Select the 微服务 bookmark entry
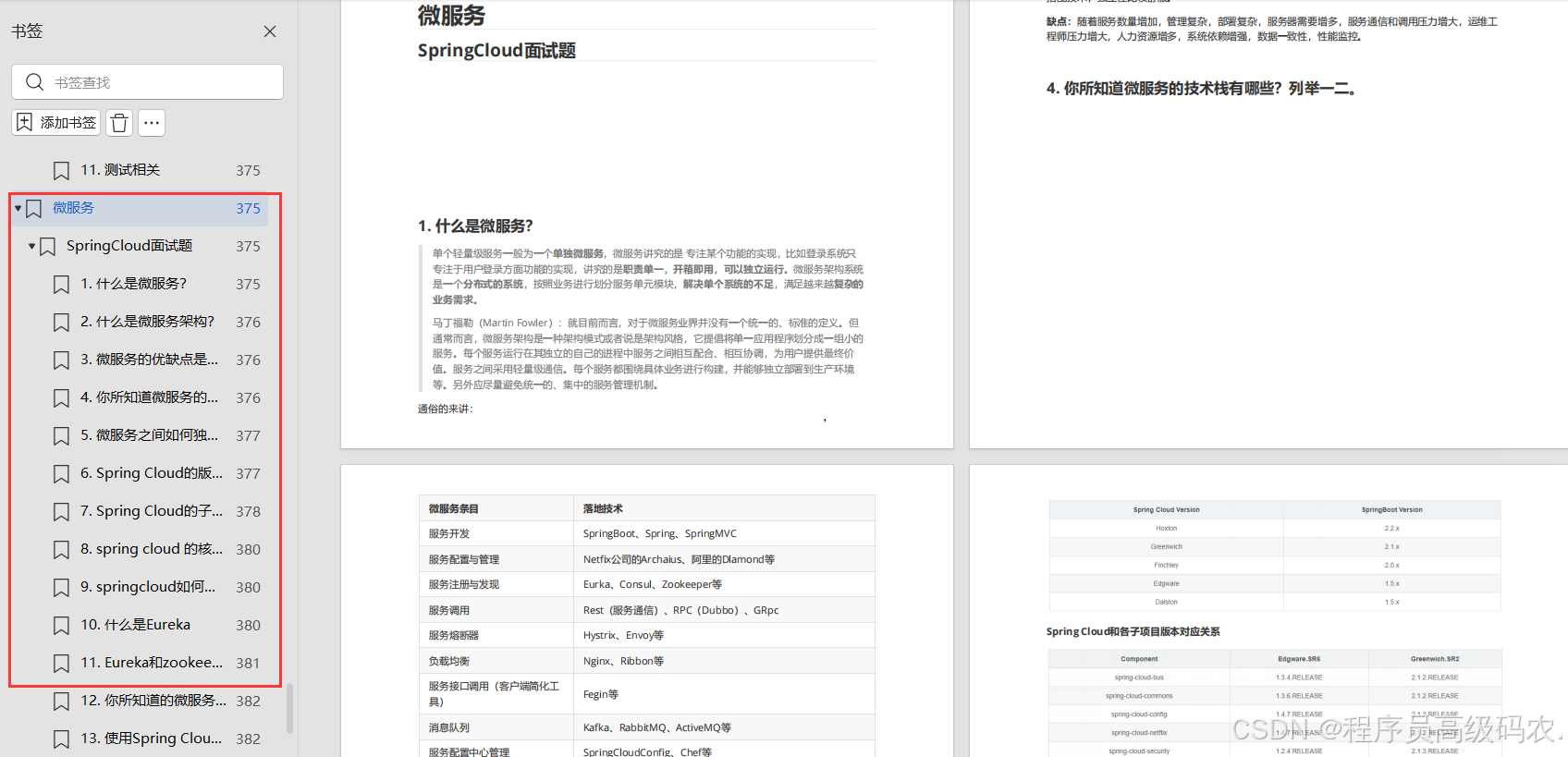Viewport: 1568px width, 757px height. pyautogui.click(x=141, y=208)
